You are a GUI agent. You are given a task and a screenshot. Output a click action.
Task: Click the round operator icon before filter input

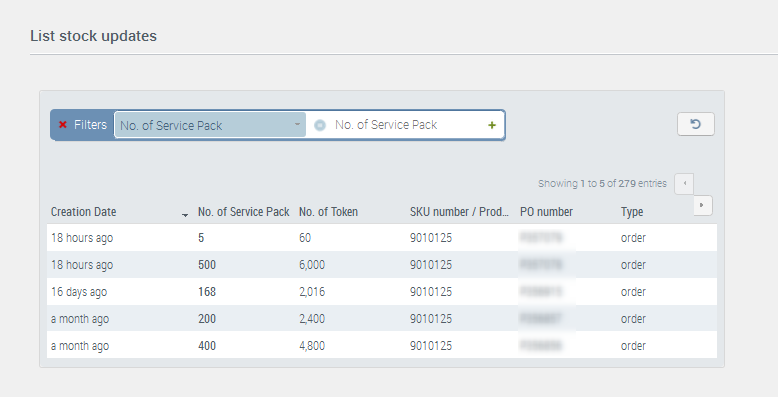coord(320,125)
